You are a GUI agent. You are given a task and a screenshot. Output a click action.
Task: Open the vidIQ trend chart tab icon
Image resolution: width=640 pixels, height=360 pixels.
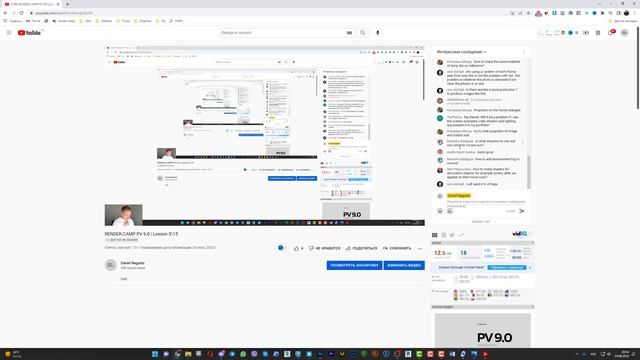(461, 235)
